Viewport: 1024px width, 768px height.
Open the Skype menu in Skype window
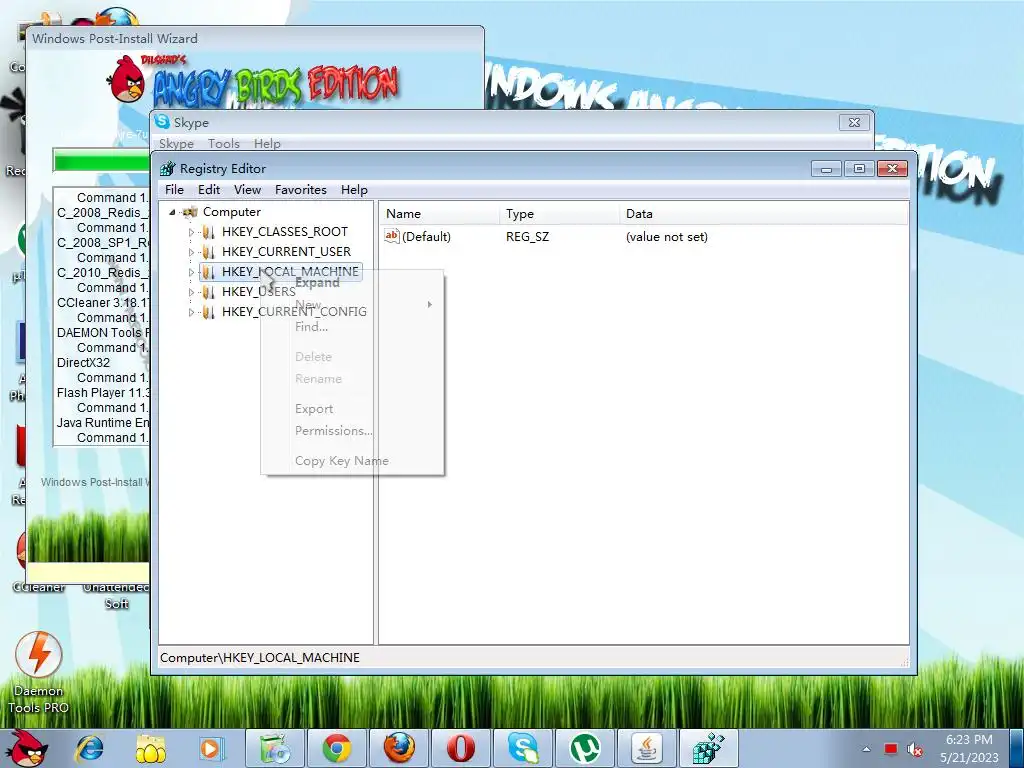pos(176,144)
